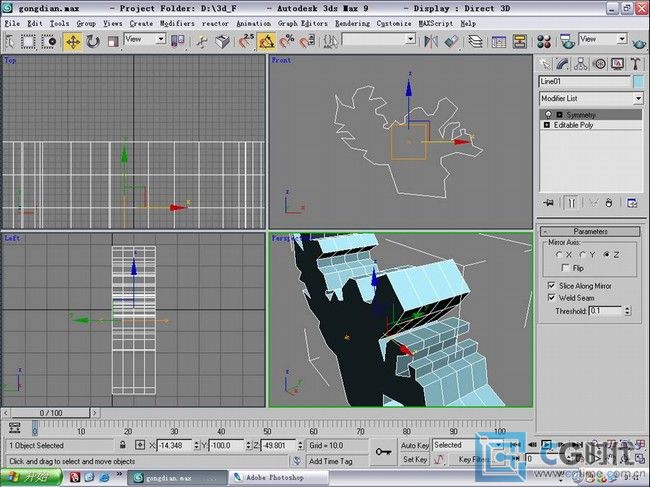650x487 pixels.
Task: Select Y mirror axis radio button
Action: [582, 254]
